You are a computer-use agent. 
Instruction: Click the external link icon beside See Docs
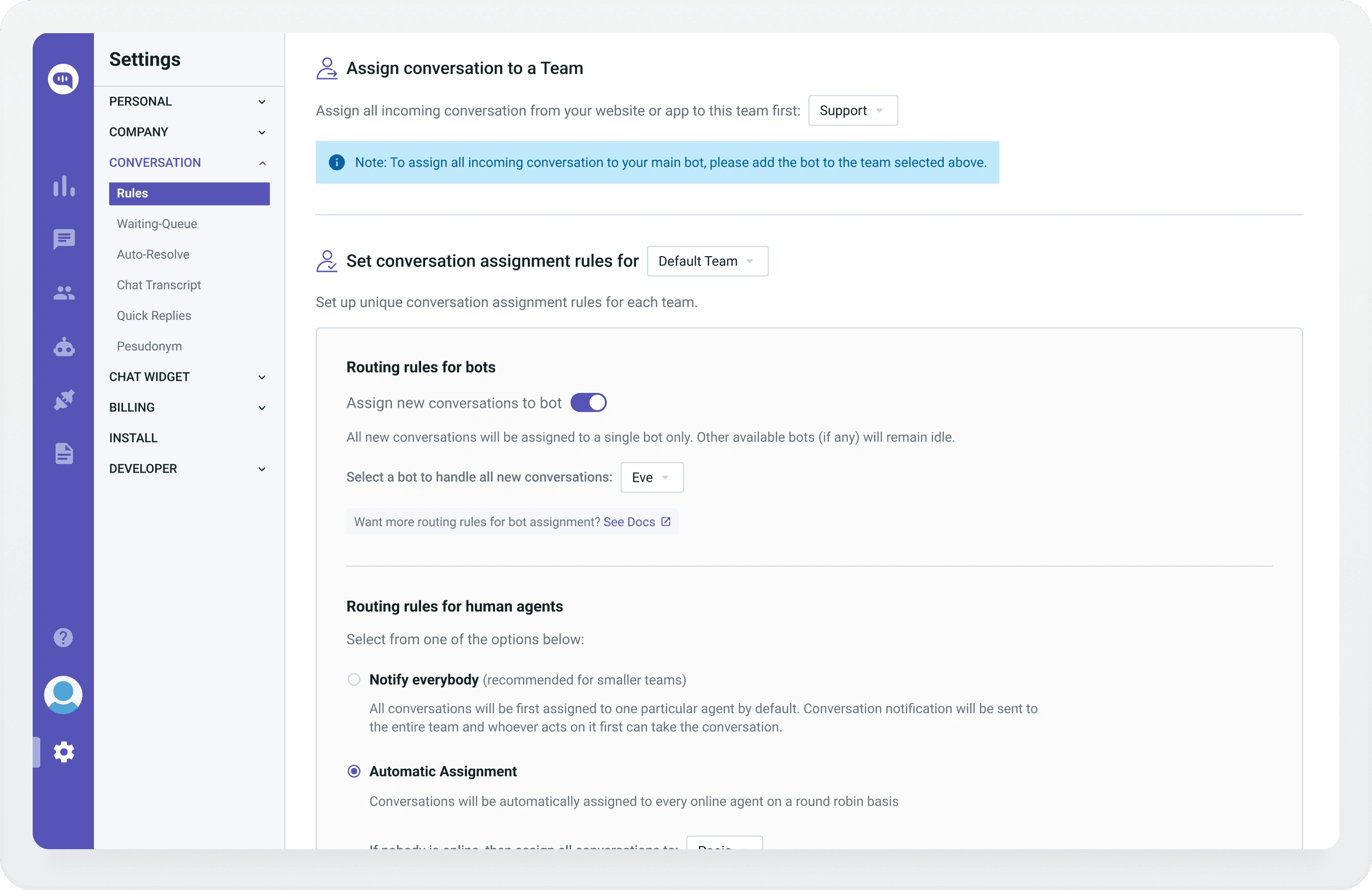pyautogui.click(x=666, y=522)
